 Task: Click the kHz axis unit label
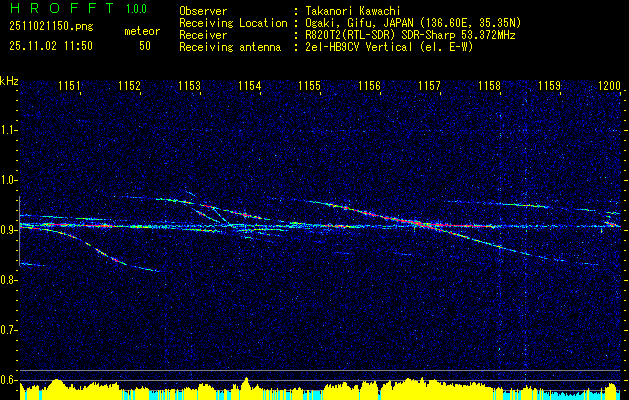tap(9, 81)
